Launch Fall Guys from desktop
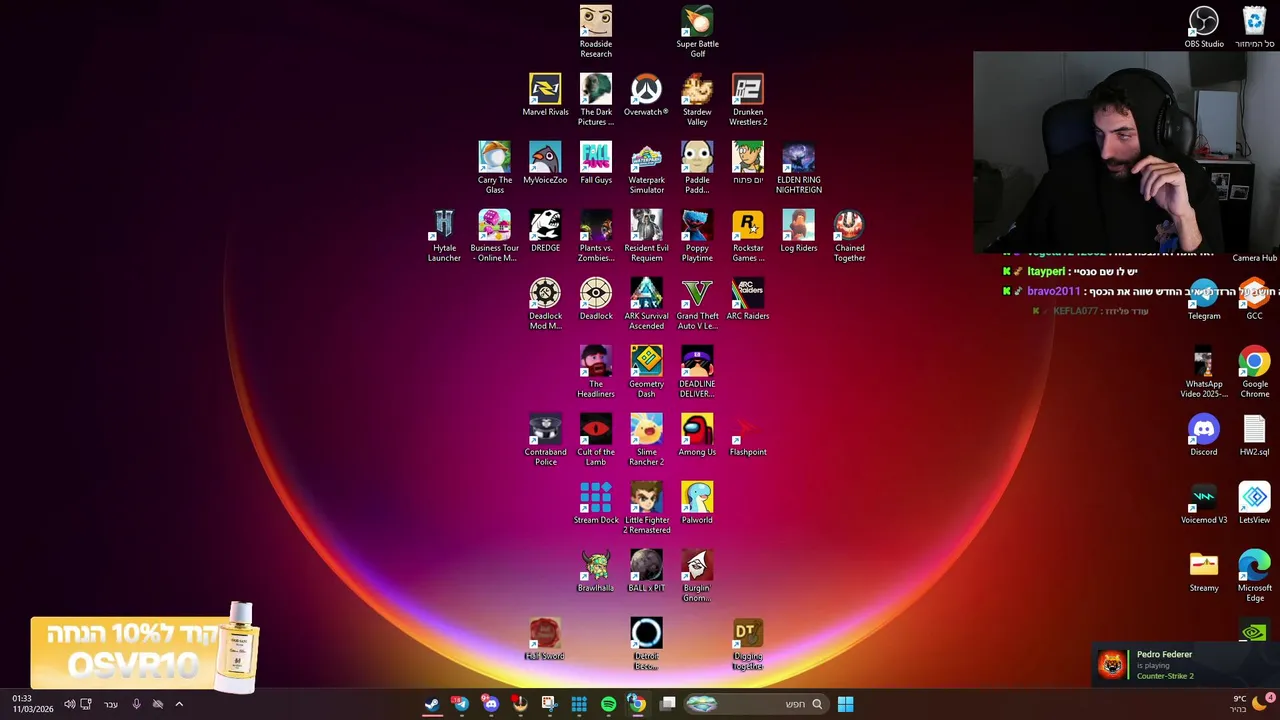This screenshot has height=720, width=1280. coord(595,163)
